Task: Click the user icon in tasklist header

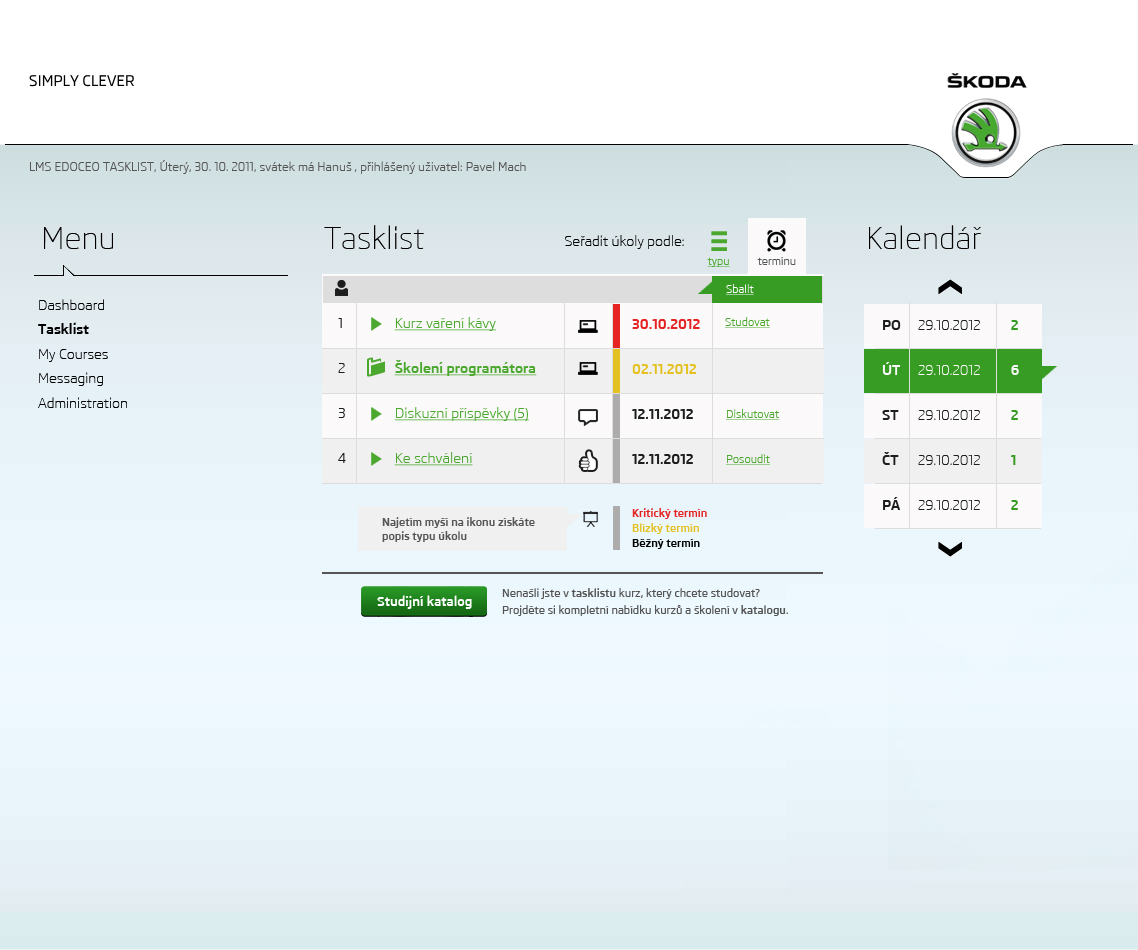Action: coord(342,288)
